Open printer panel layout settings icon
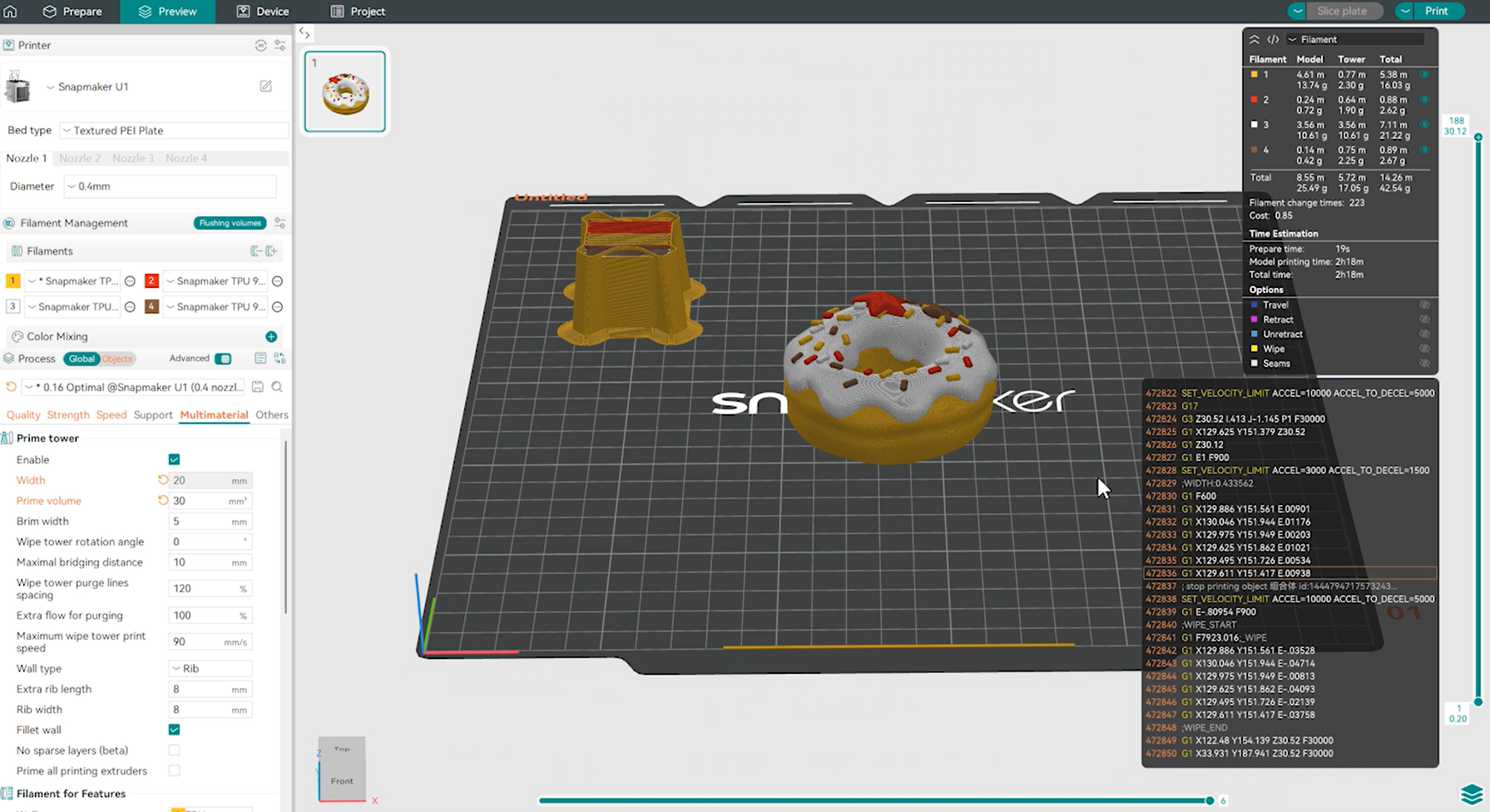This screenshot has width=1490, height=812. tap(280, 46)
